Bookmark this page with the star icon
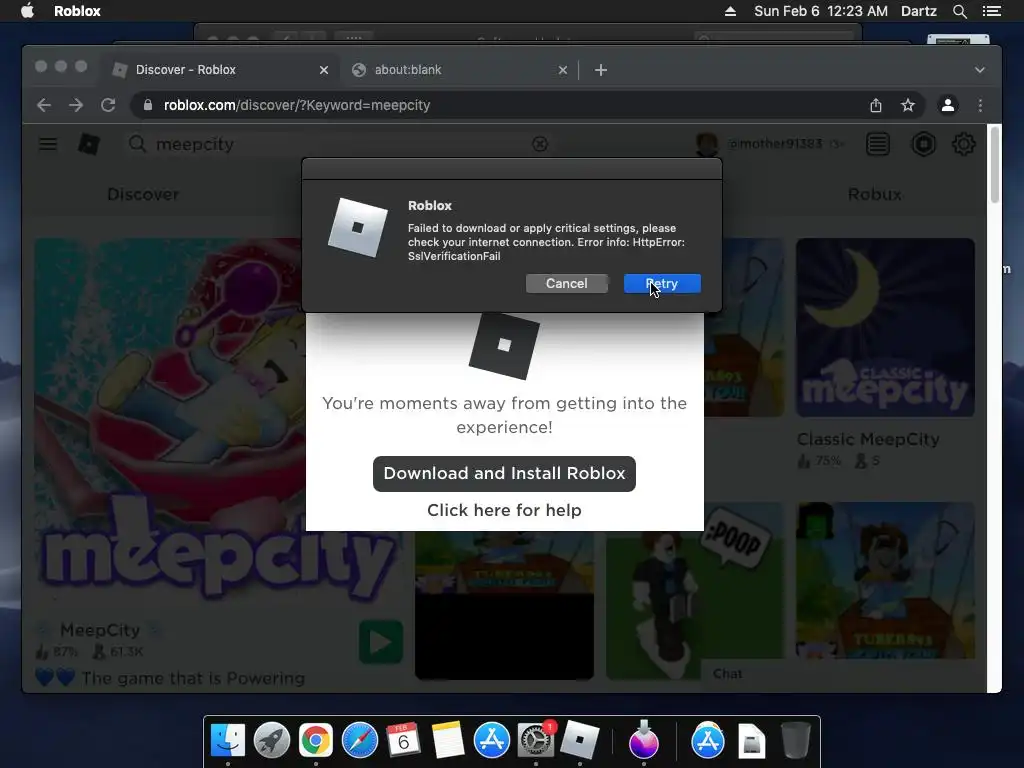The width and height of the screenshot is (1024, 768). click(x=908, y=105)
